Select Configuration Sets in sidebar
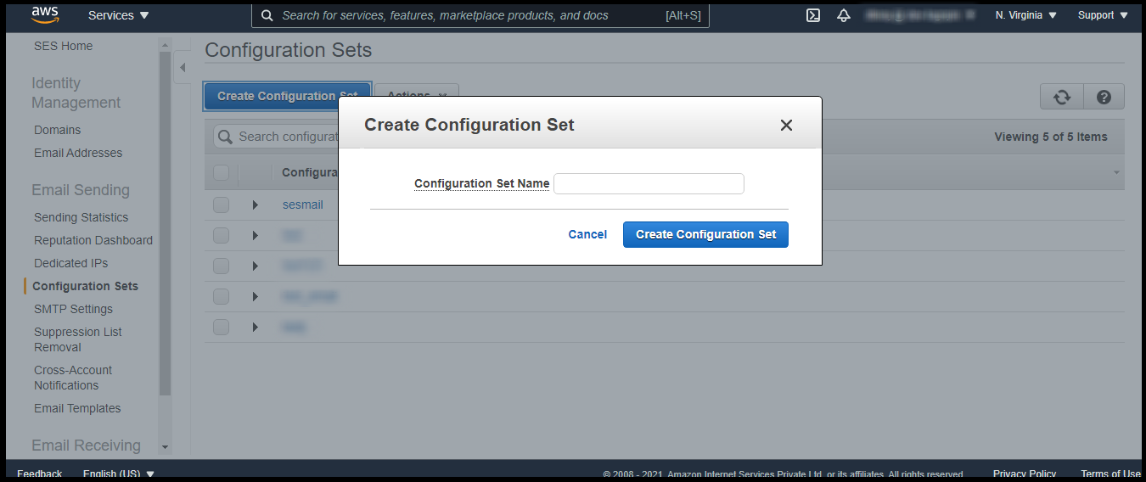 pyautogui.click(x=85, y=286)
